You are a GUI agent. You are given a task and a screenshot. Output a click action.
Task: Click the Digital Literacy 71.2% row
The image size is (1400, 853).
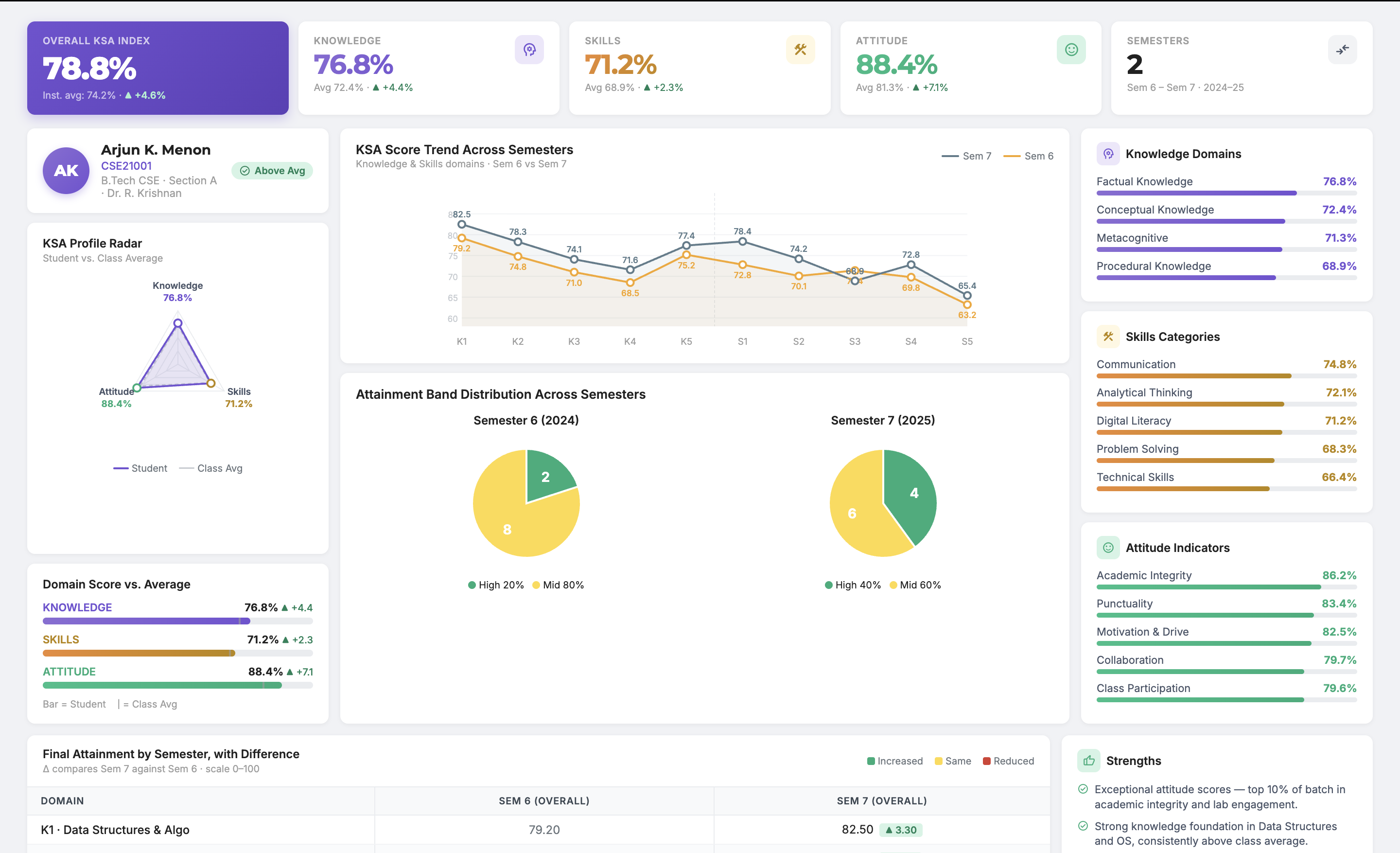coord(1226,426)
